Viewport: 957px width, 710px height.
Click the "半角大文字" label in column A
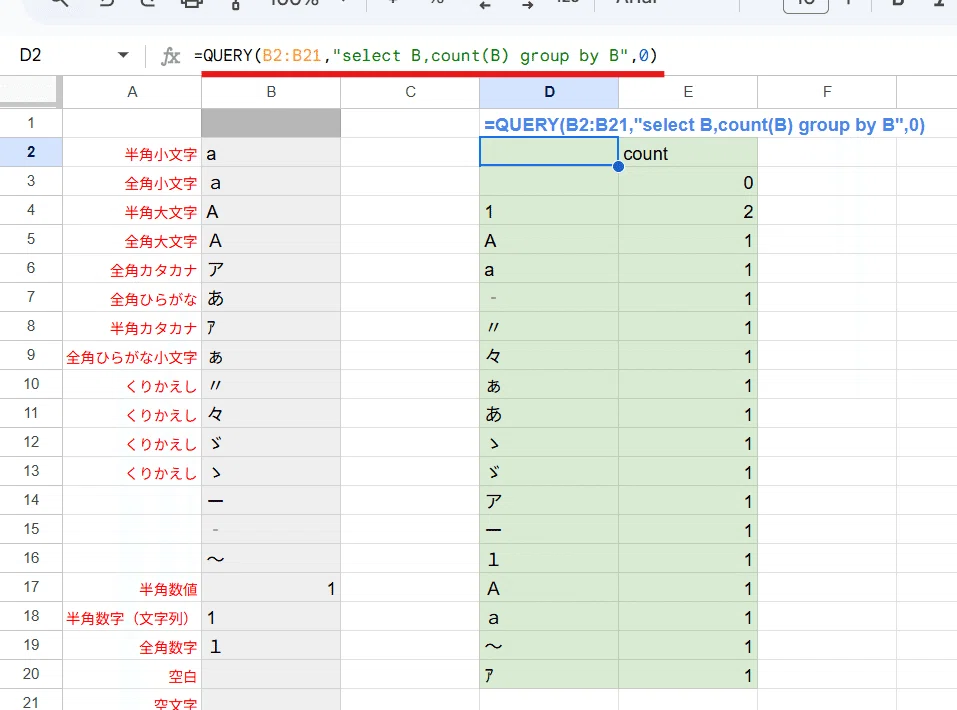tap(161, 212)
